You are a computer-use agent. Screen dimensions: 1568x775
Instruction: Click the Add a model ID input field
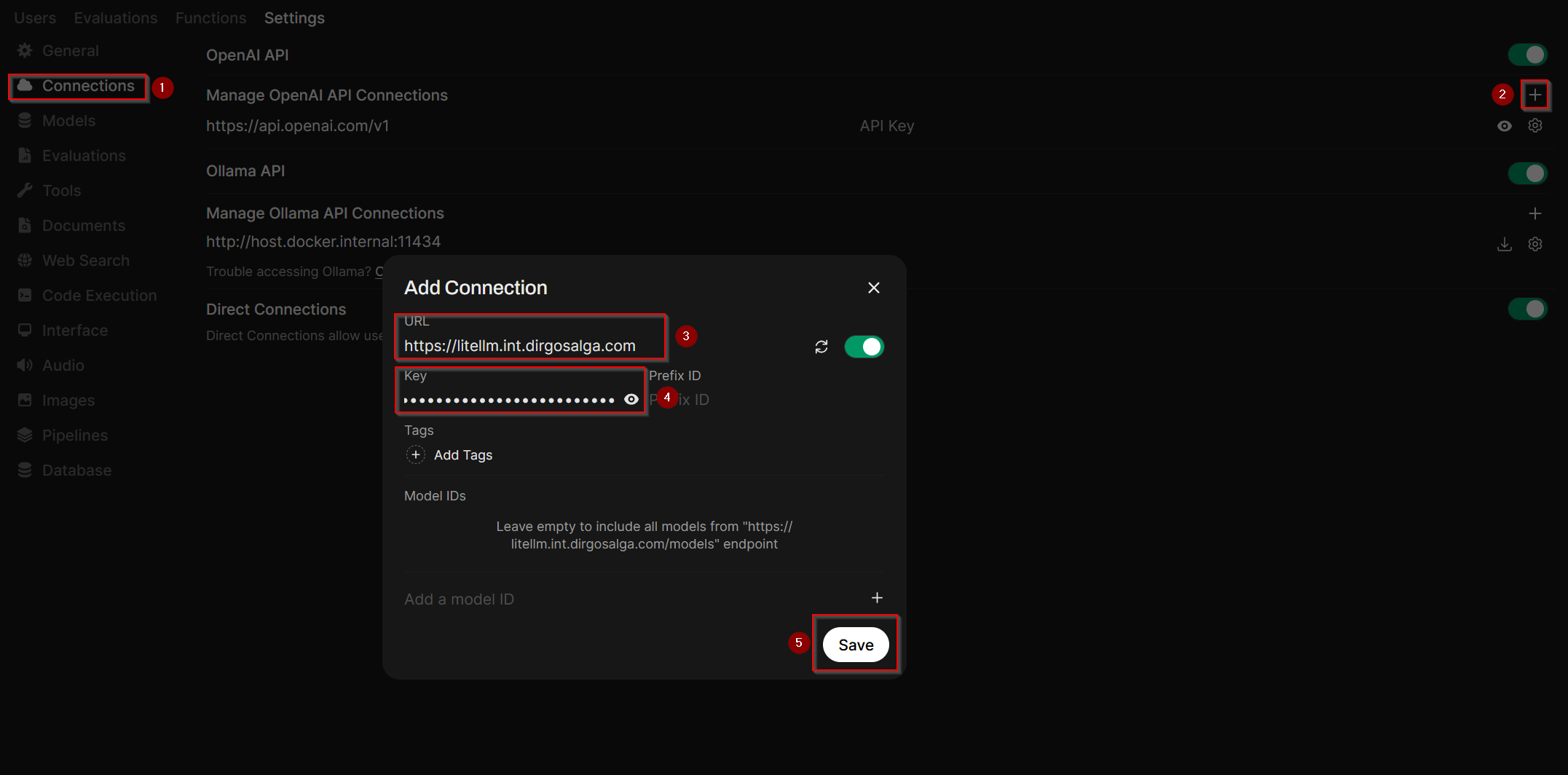point(510,599)
